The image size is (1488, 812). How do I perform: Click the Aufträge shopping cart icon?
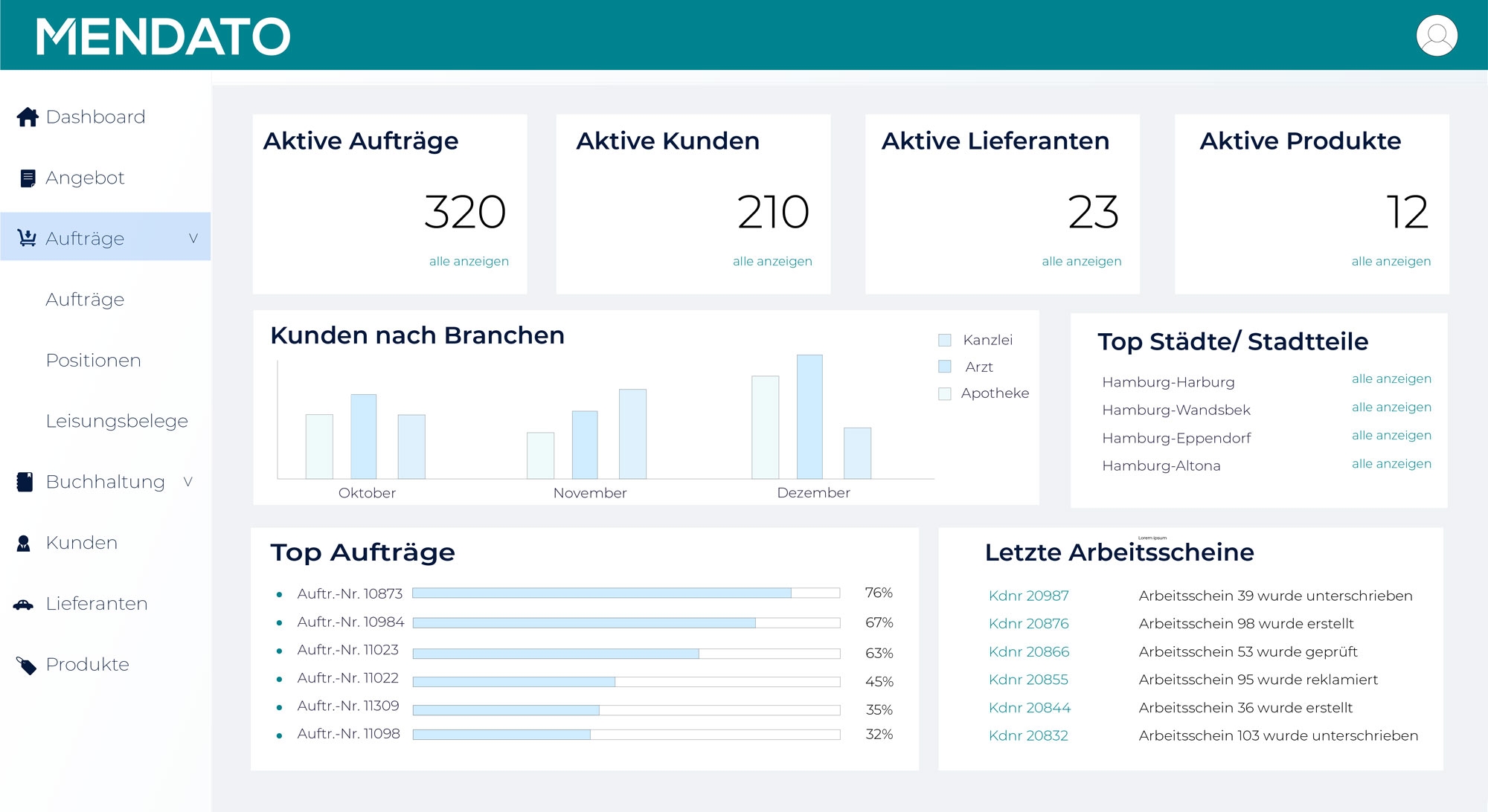point(27,238)
